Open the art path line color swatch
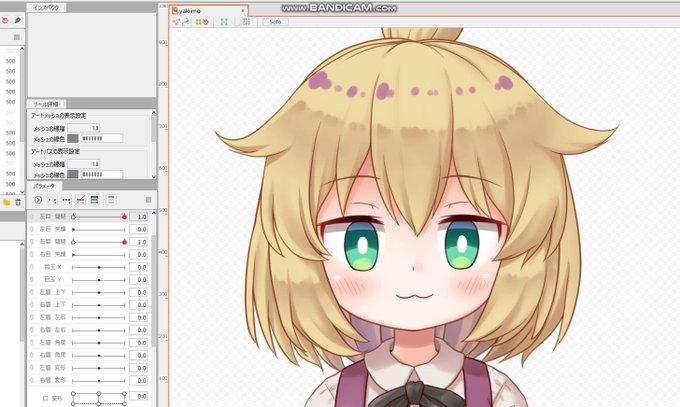680x407 pixels. (x=73, y=174)
